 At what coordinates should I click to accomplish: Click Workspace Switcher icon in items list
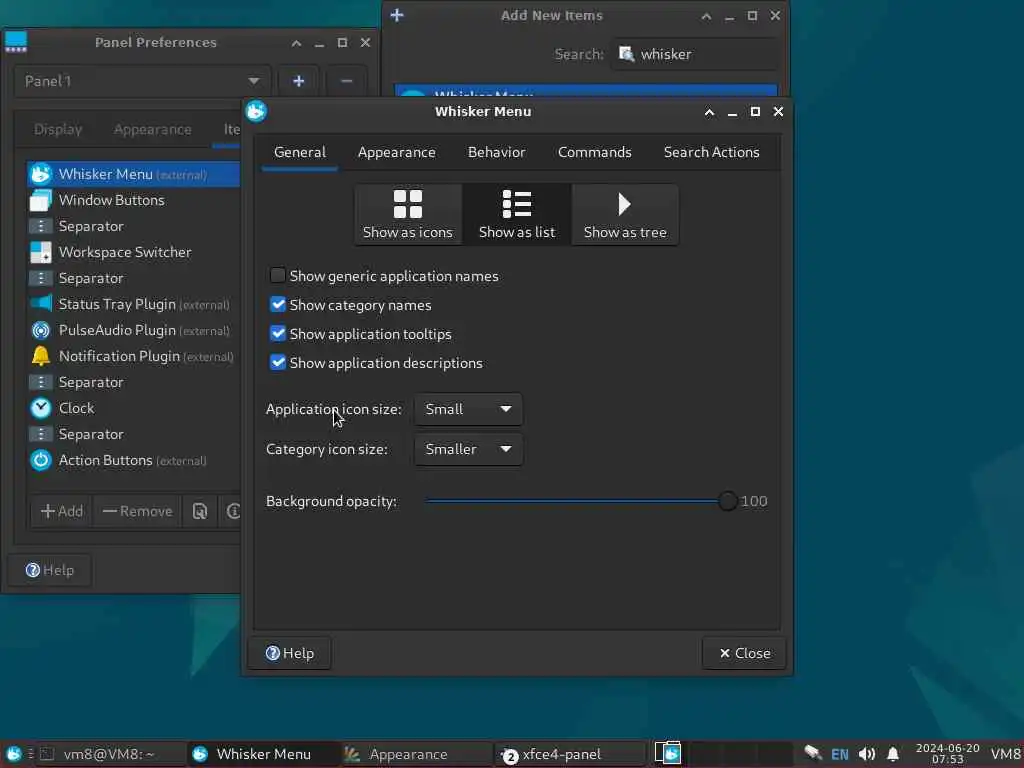(x=40, y=252)
